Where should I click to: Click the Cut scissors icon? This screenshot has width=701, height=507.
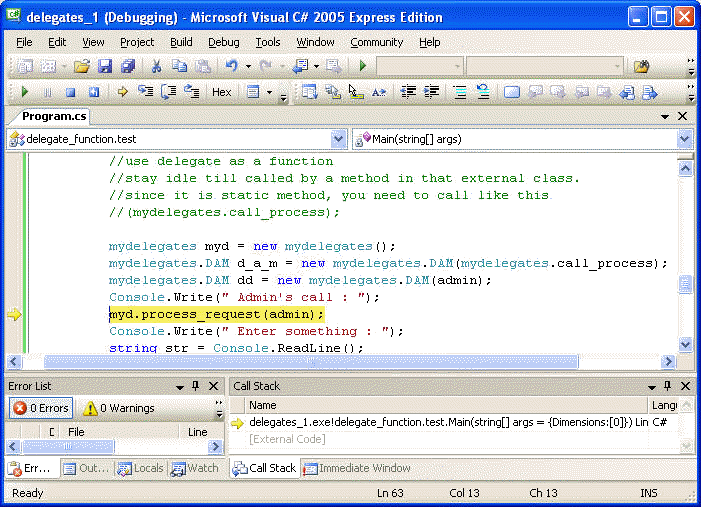(x=156, y=66)
